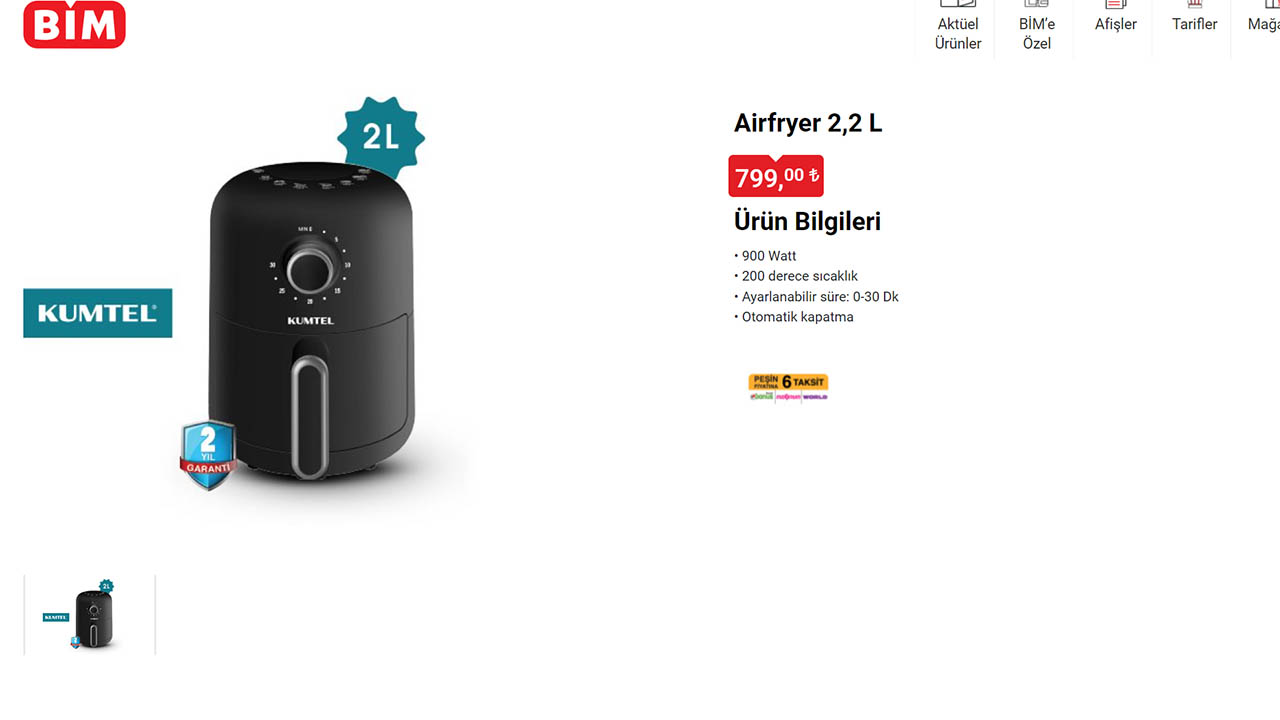Click the Airfryer 2,2 L title
The height and width of the screenshot is (720, 1280).
(x=808, y=123)
